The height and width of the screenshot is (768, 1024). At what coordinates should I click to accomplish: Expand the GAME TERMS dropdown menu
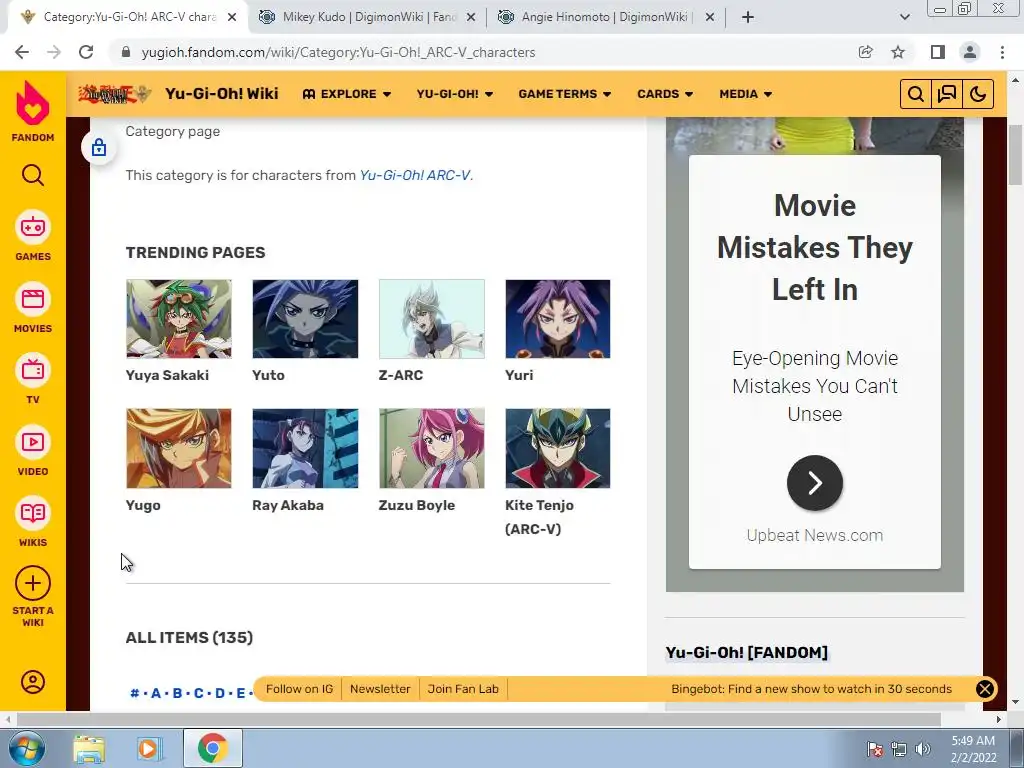point(565,94)
